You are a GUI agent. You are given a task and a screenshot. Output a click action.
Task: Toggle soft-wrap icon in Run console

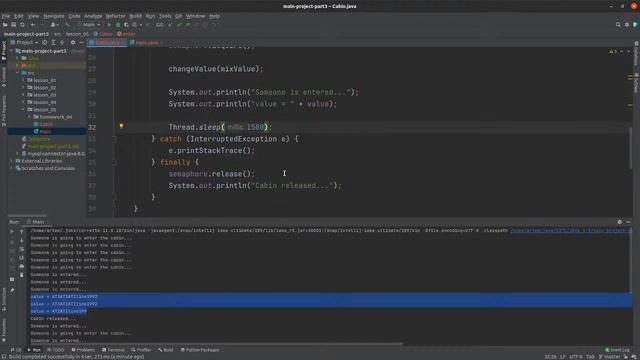(22, 249)
